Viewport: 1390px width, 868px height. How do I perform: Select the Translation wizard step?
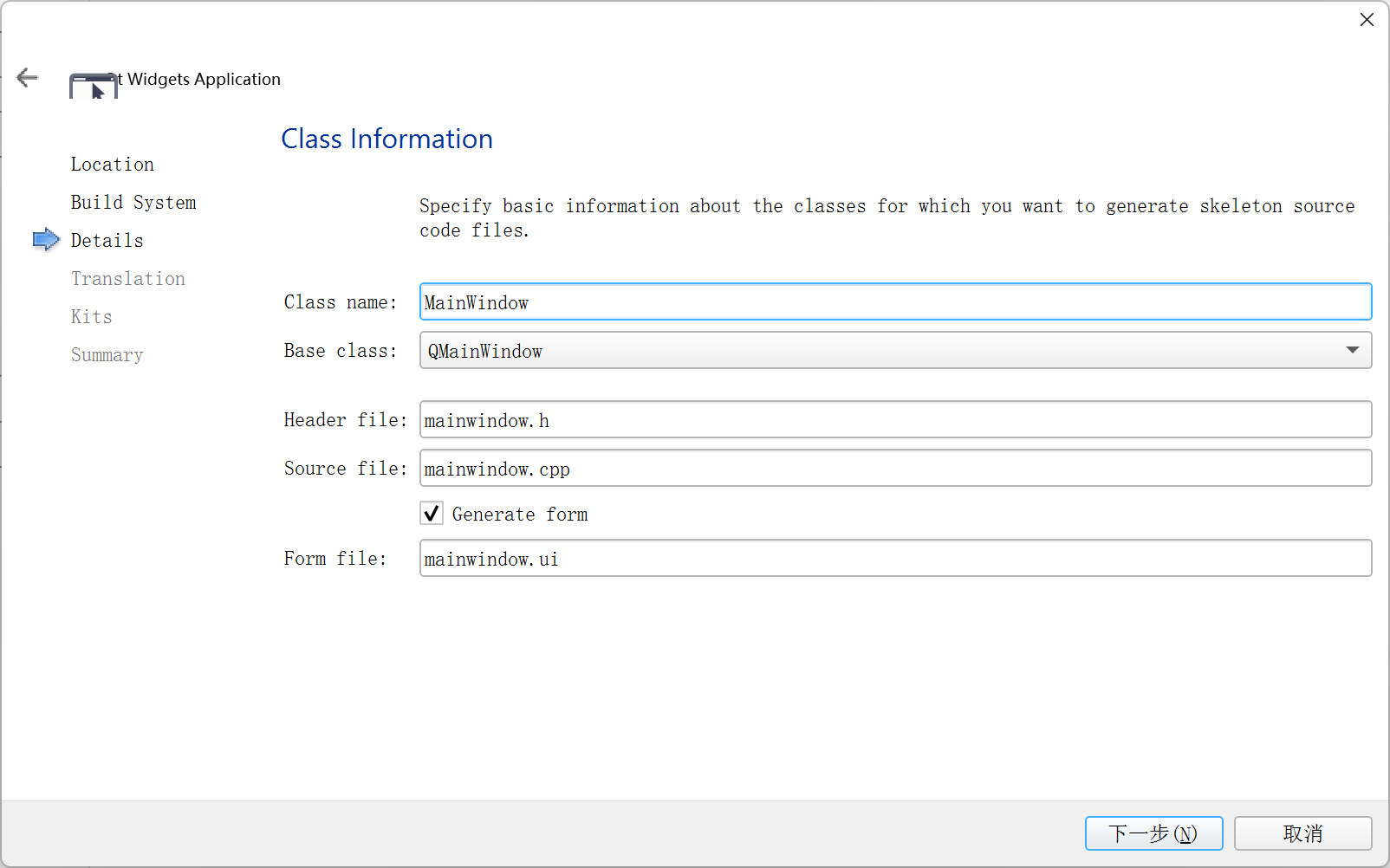pos(128,279)
